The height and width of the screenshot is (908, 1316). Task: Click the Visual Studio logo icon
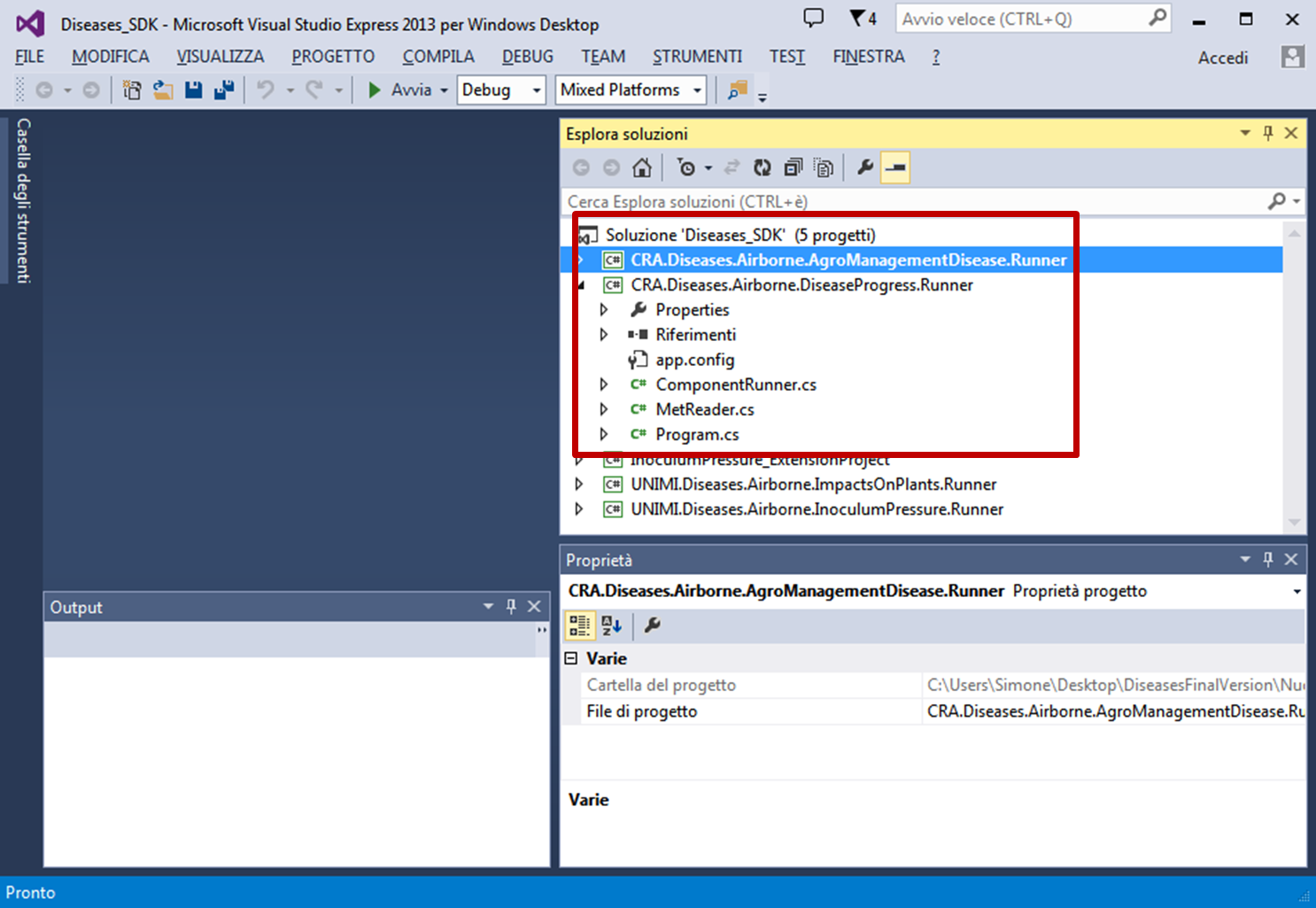coord(30,23)
